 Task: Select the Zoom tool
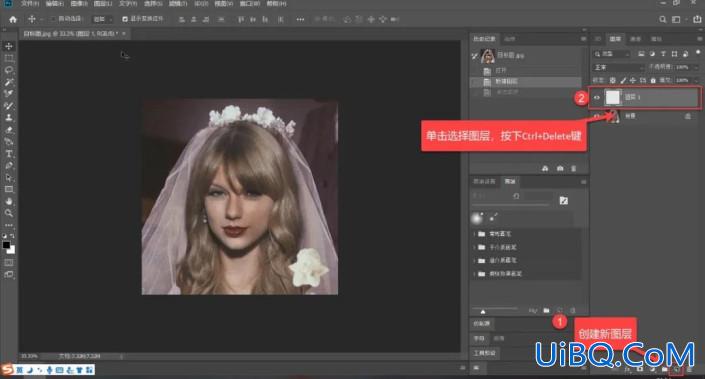coord(9,213)
